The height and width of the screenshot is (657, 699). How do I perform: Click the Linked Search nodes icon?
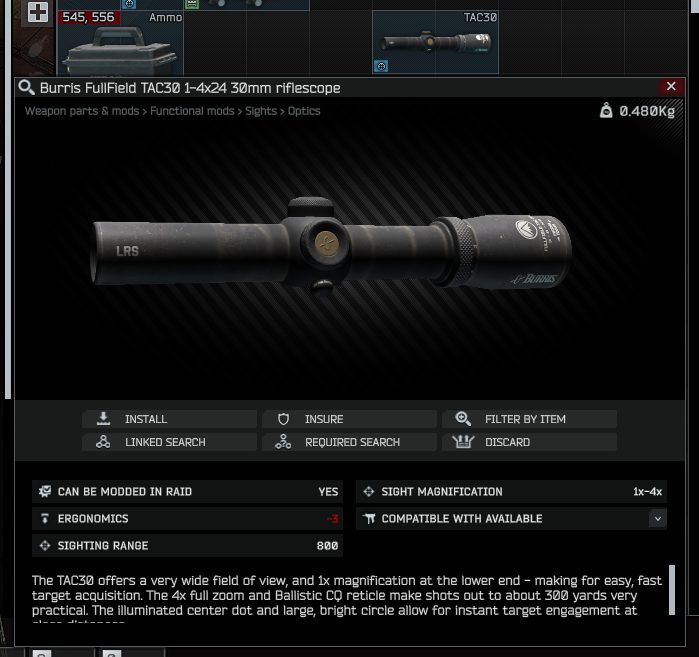103,442
